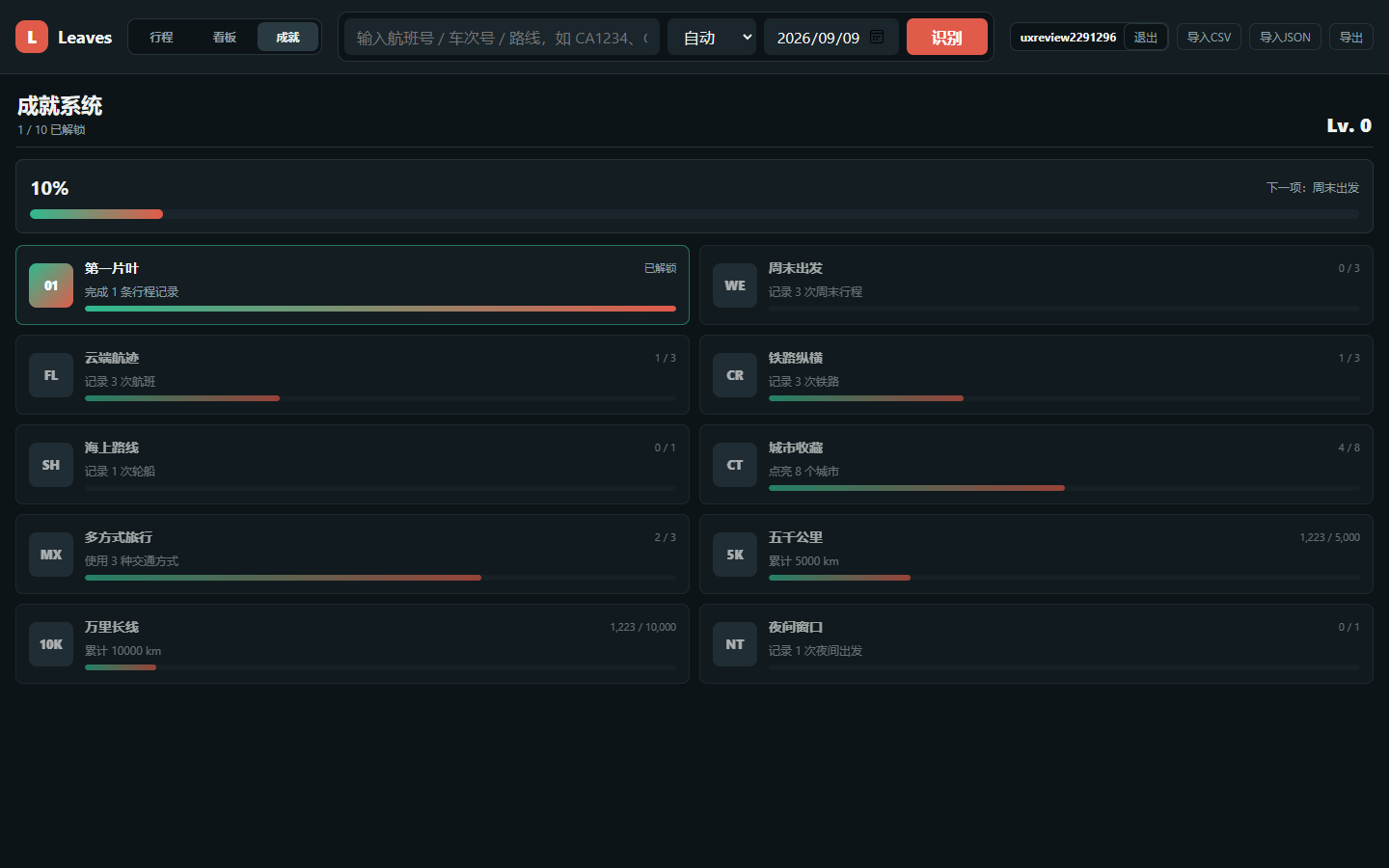Click the 点亮 8 个城市 description
The height and width of the screenshot is (868, 1389).
coord(803,471)
